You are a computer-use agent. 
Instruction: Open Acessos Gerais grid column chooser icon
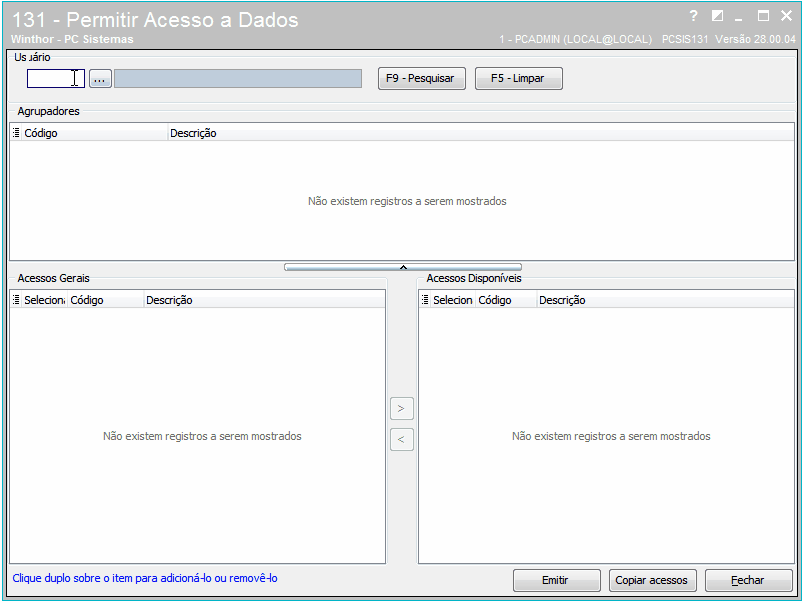point(16,300)
